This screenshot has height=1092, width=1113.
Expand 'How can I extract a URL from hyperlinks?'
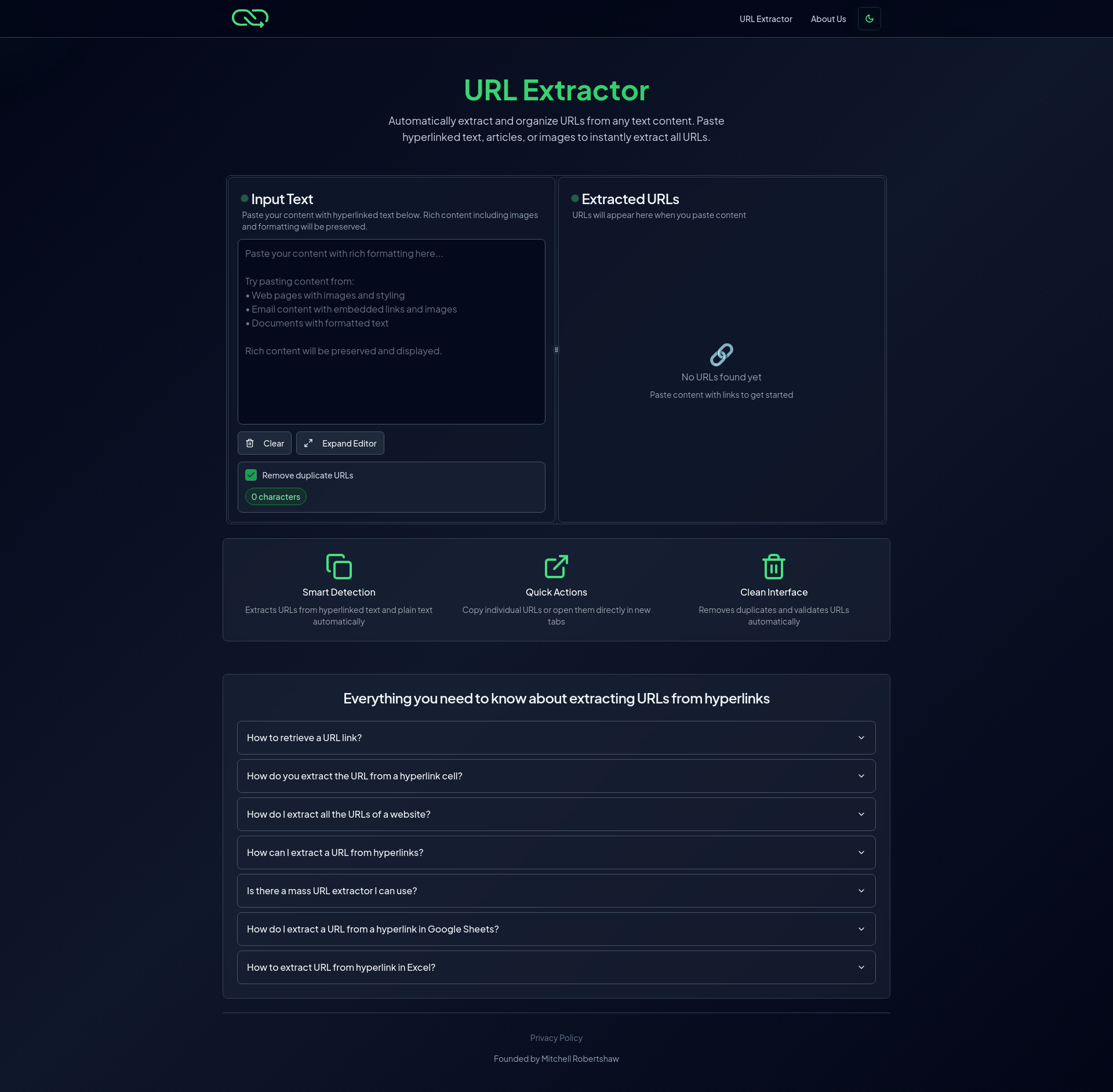click(x=556, y=852)
